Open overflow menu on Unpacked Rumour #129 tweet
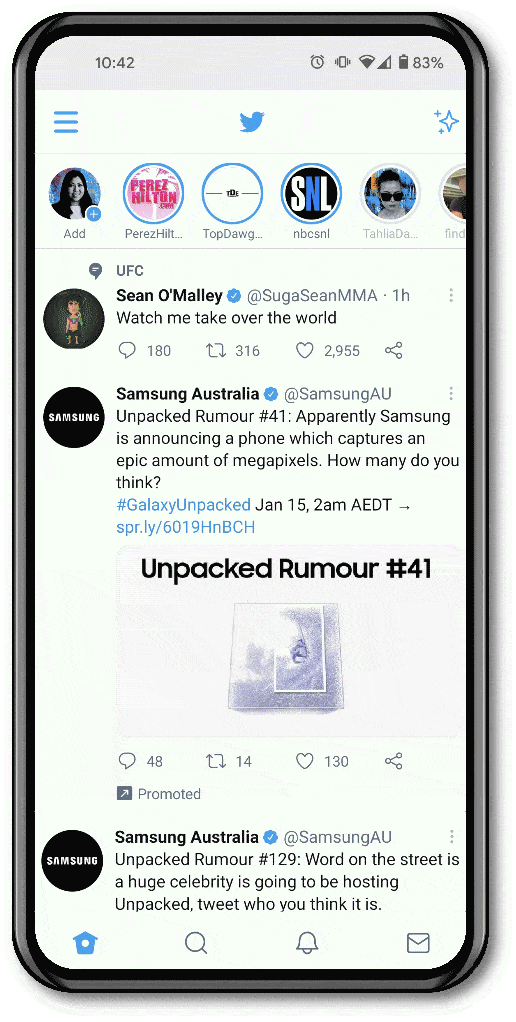Image resolution: width=516 pixels, height=1022 pixels. tap(451, 837)
